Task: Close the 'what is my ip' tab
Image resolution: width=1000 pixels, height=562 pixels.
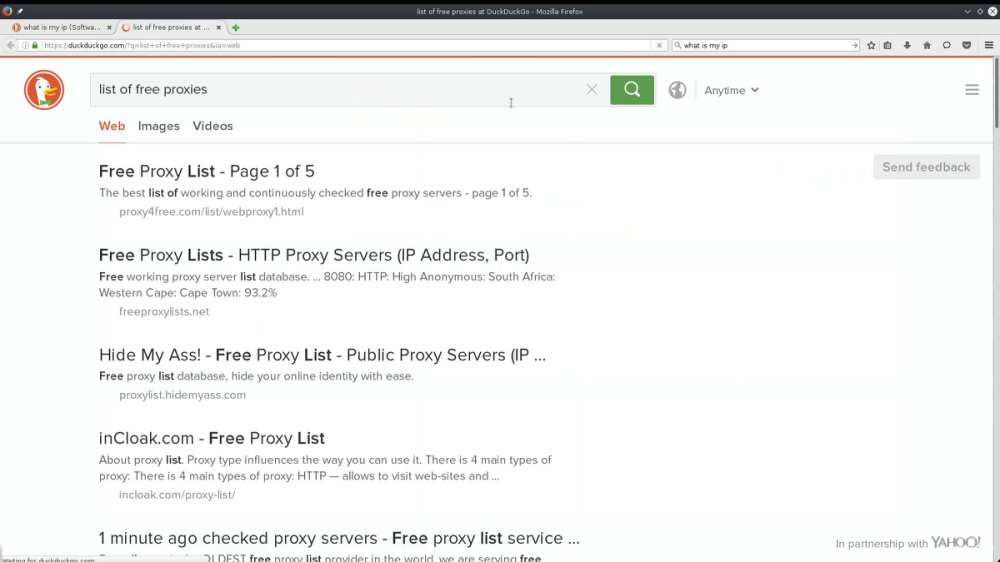Action: pyautogui.click(x=109, y=27)
